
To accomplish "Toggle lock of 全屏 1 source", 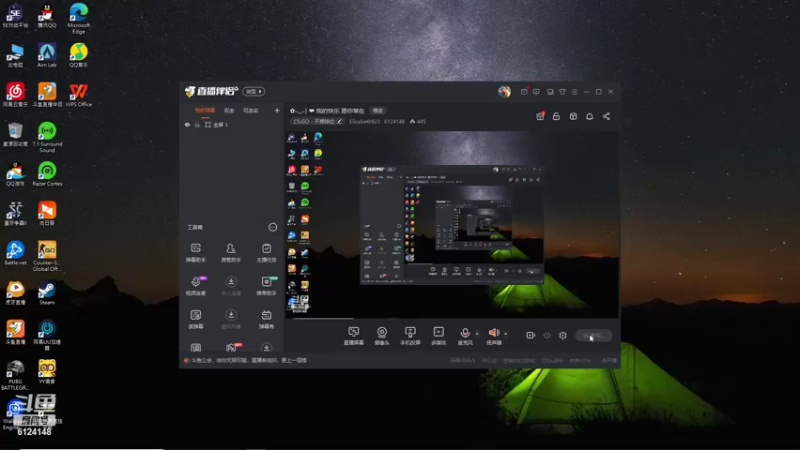I will pyautogui.click(x=197, y=124).
